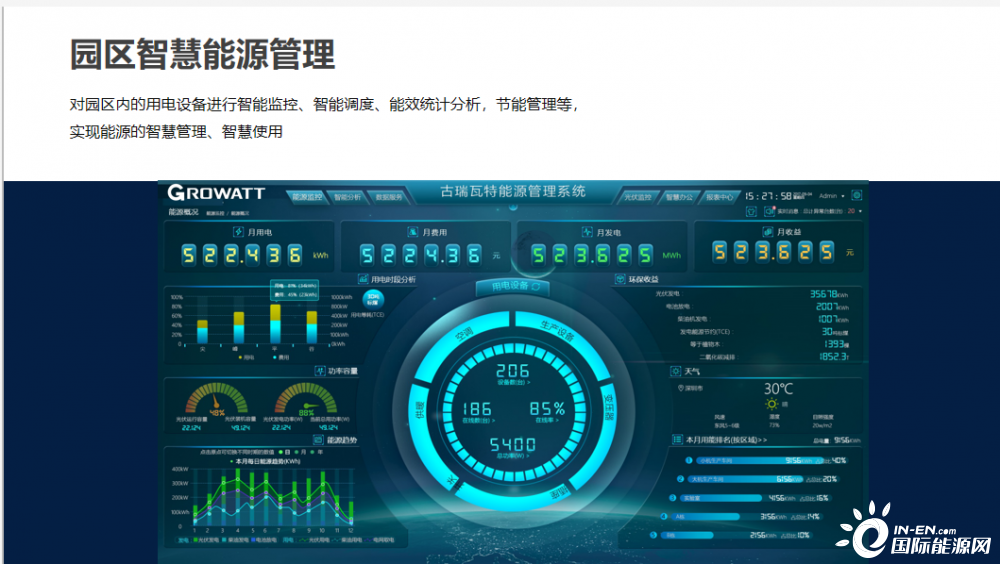Select the 光伏监控 tab
The height and width of the screenshot is (564, 1000).
coord(637,197)
